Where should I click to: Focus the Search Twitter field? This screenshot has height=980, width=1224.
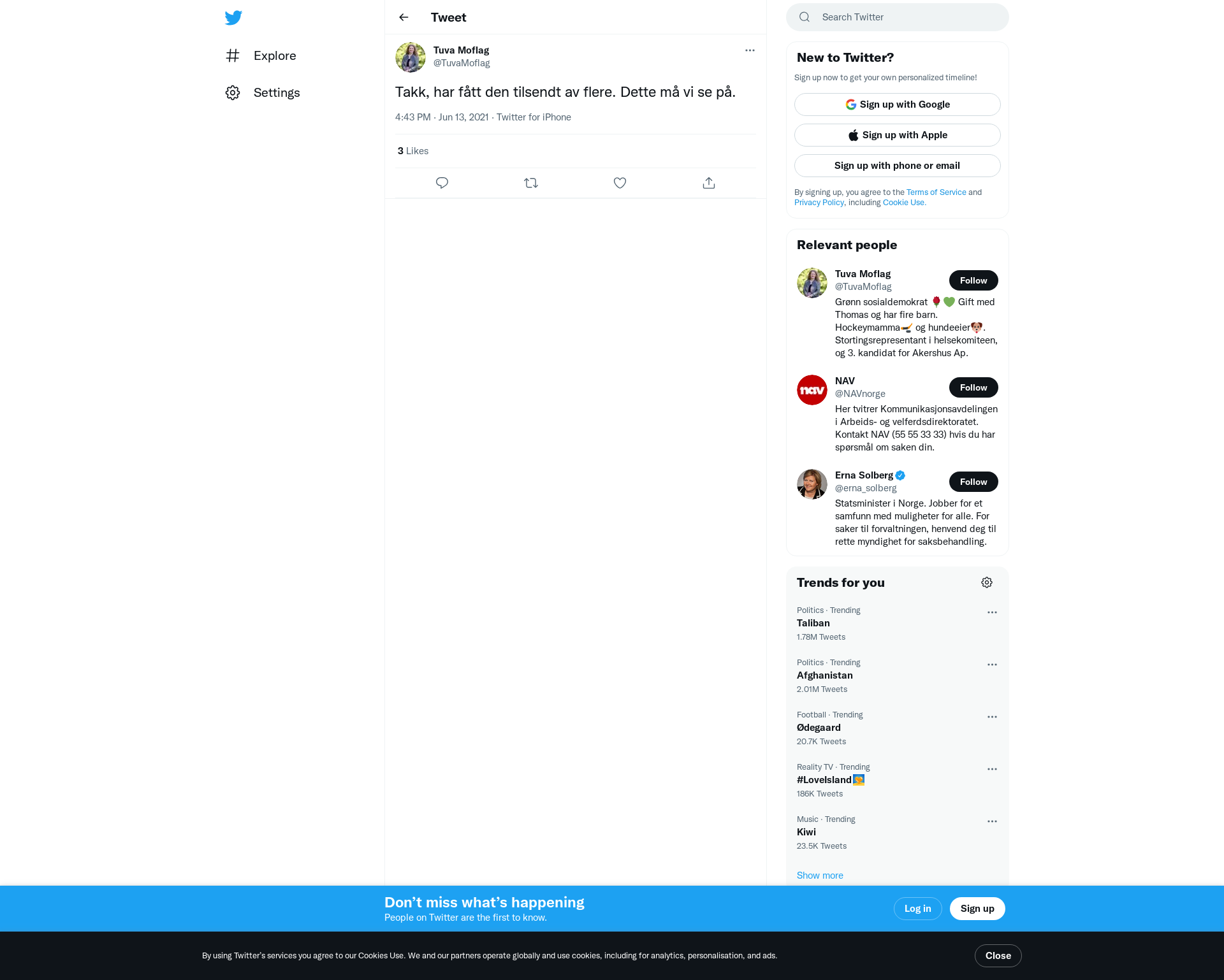898,17
